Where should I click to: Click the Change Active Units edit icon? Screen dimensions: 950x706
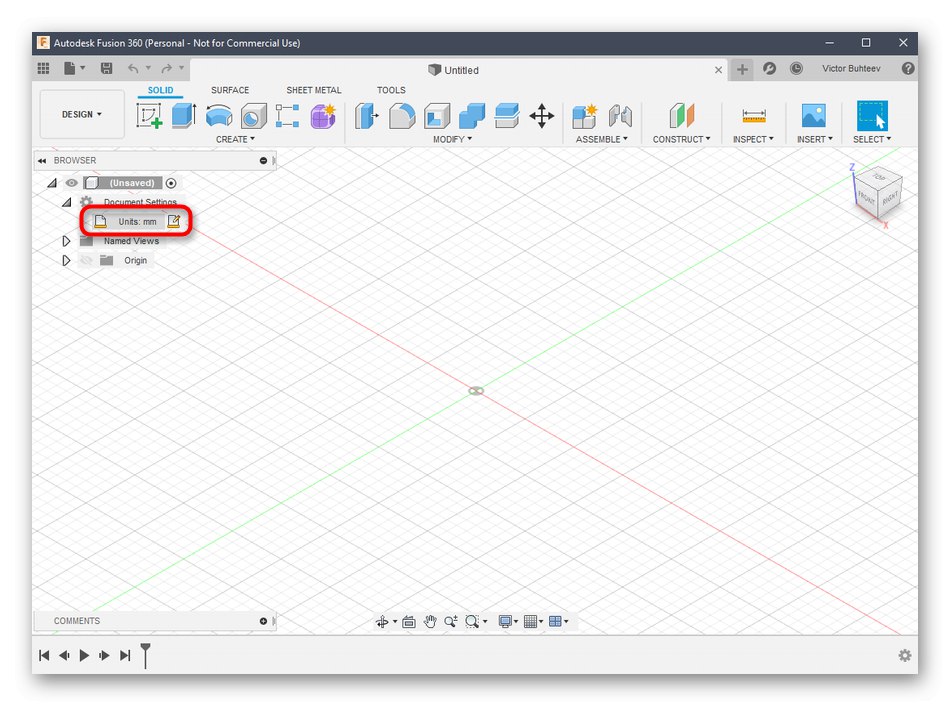click(x=173, y=221)
